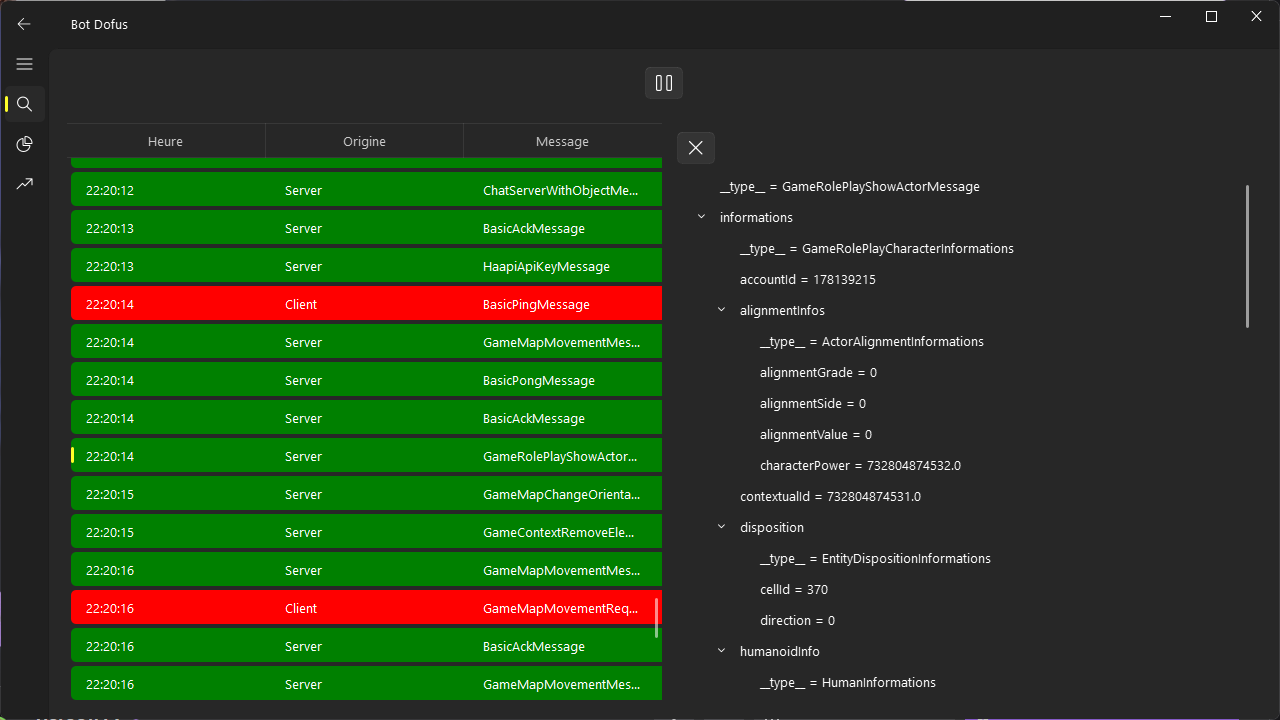Click the alignmentGrade = 0 line
Screen dimensions: 1280x720
click(x=818, y=372)
